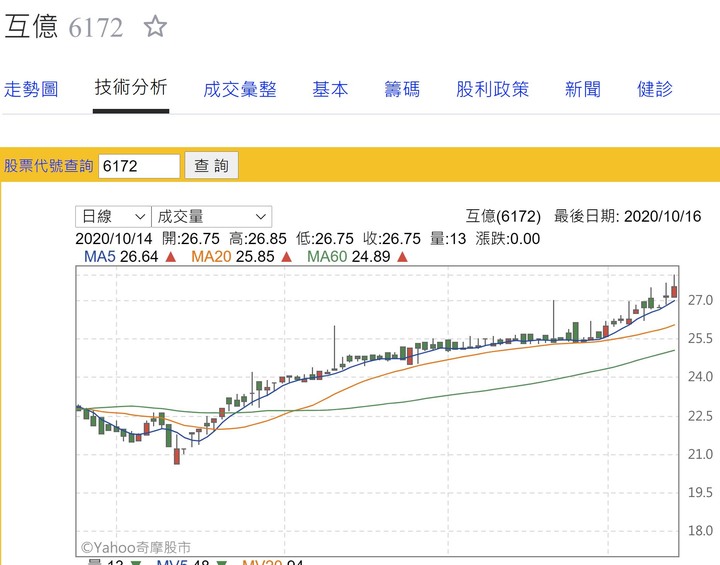720x565 pixels.
Task: Click the 27.0 price axis label
Action: (700, 300)
